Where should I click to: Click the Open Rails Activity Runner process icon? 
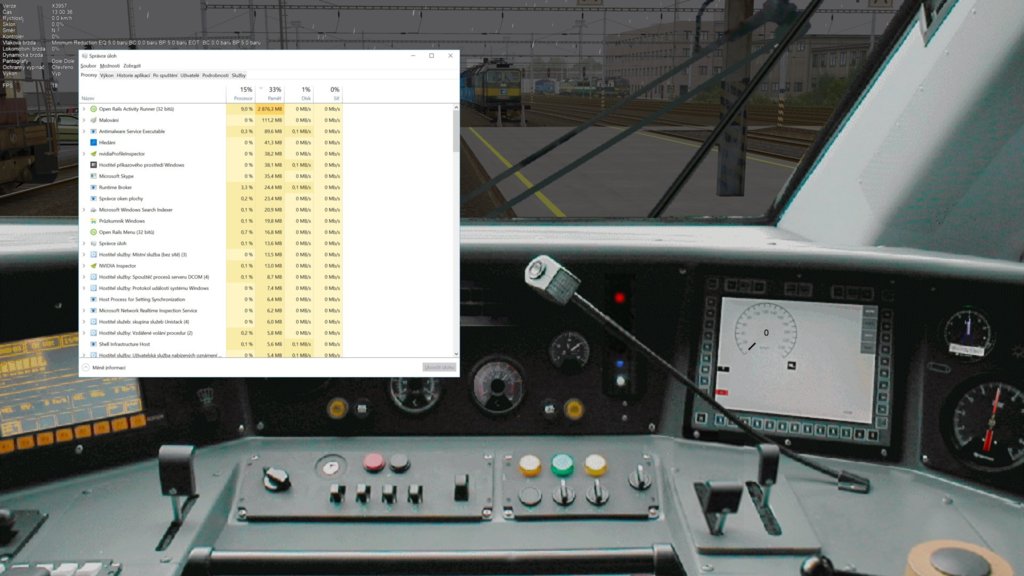(x=93, y=109)
